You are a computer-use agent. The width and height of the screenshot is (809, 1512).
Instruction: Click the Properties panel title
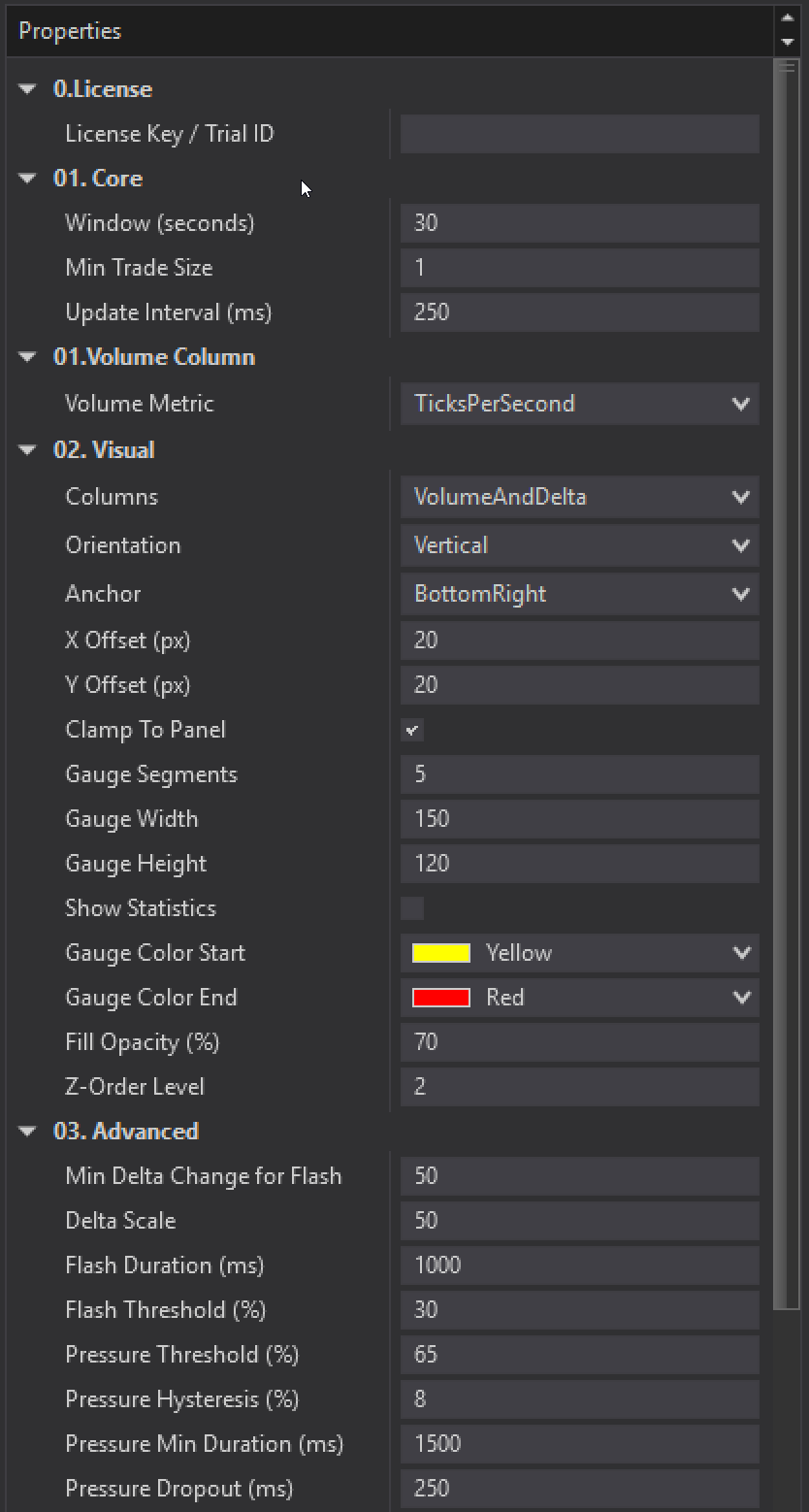click(x=70, y=31)
